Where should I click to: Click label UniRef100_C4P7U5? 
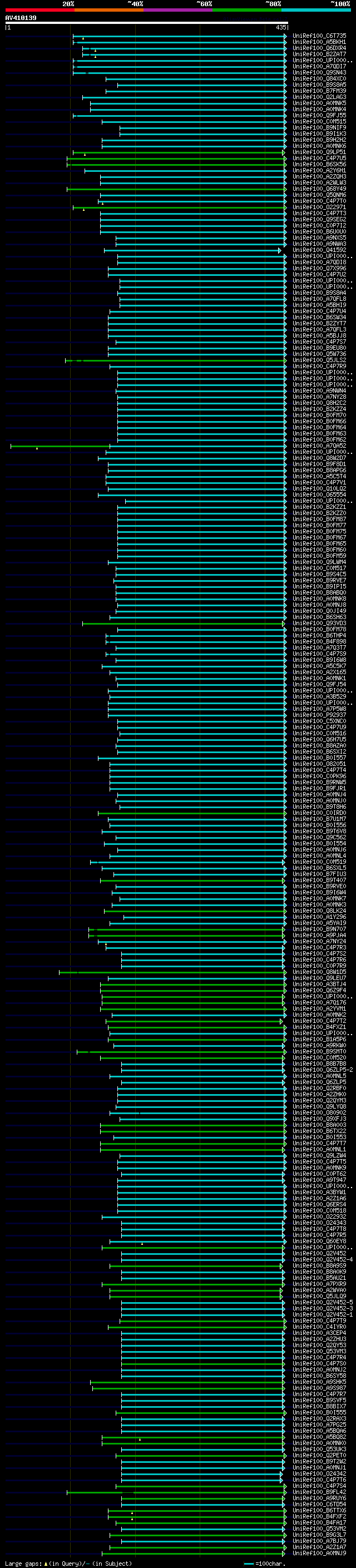pyautogui.click(x=319, y=159)
